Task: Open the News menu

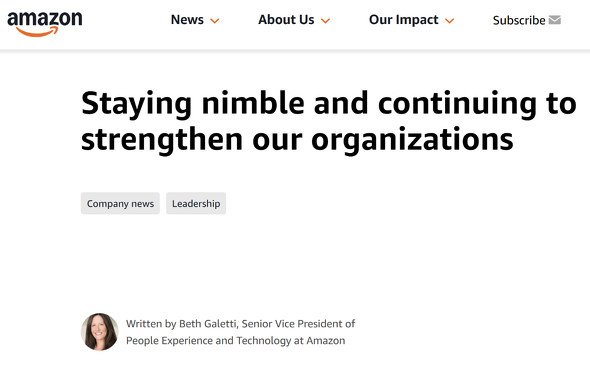Action: click(x=187, y=20)
